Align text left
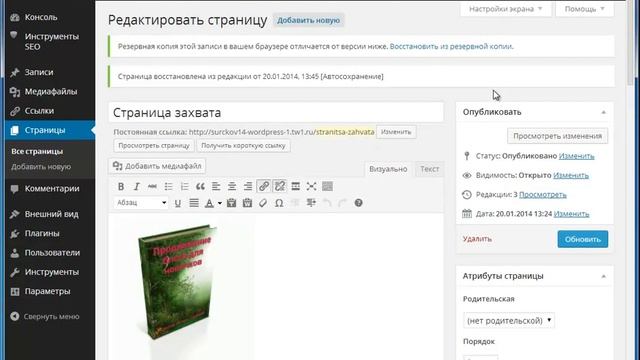This screenshot has height=360, width=640. tap(216, 187)
